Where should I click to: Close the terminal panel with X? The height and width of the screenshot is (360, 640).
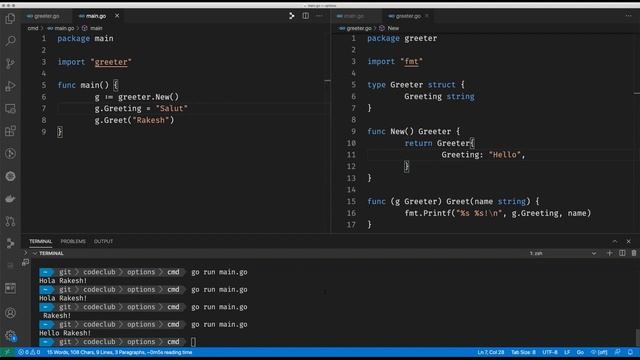(629, 241)
